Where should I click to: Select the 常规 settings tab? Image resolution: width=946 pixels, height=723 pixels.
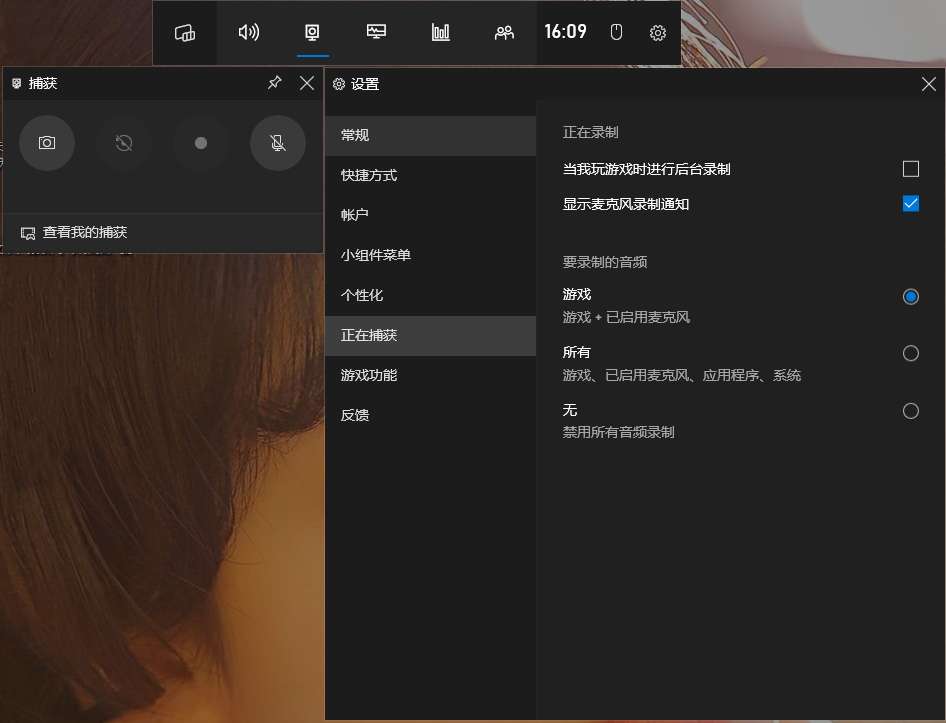430,135
